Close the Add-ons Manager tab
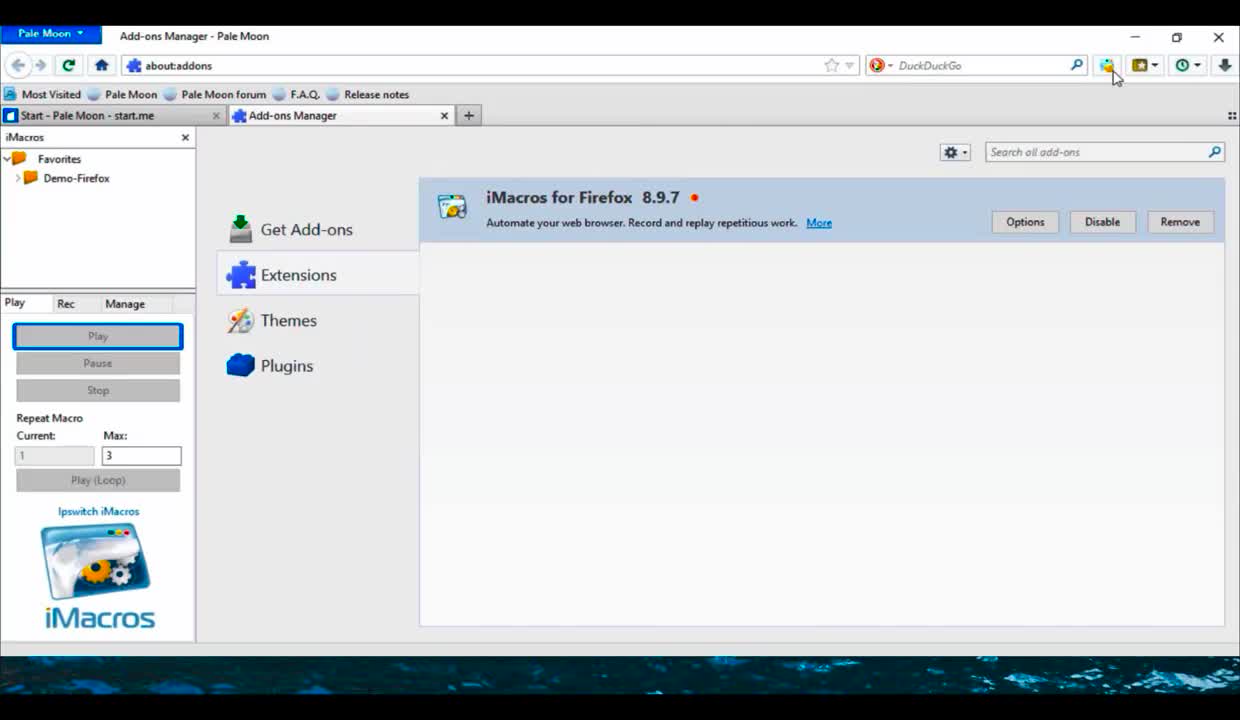 click(444, 116)
